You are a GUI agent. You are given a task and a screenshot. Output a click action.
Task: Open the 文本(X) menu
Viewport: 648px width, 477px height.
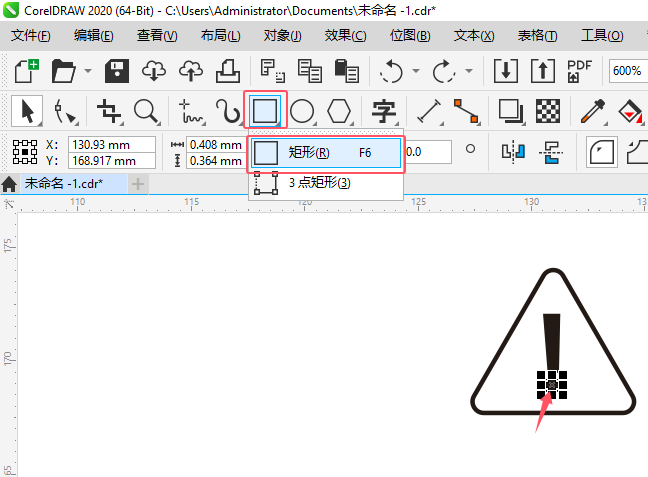tap(474, 36)
